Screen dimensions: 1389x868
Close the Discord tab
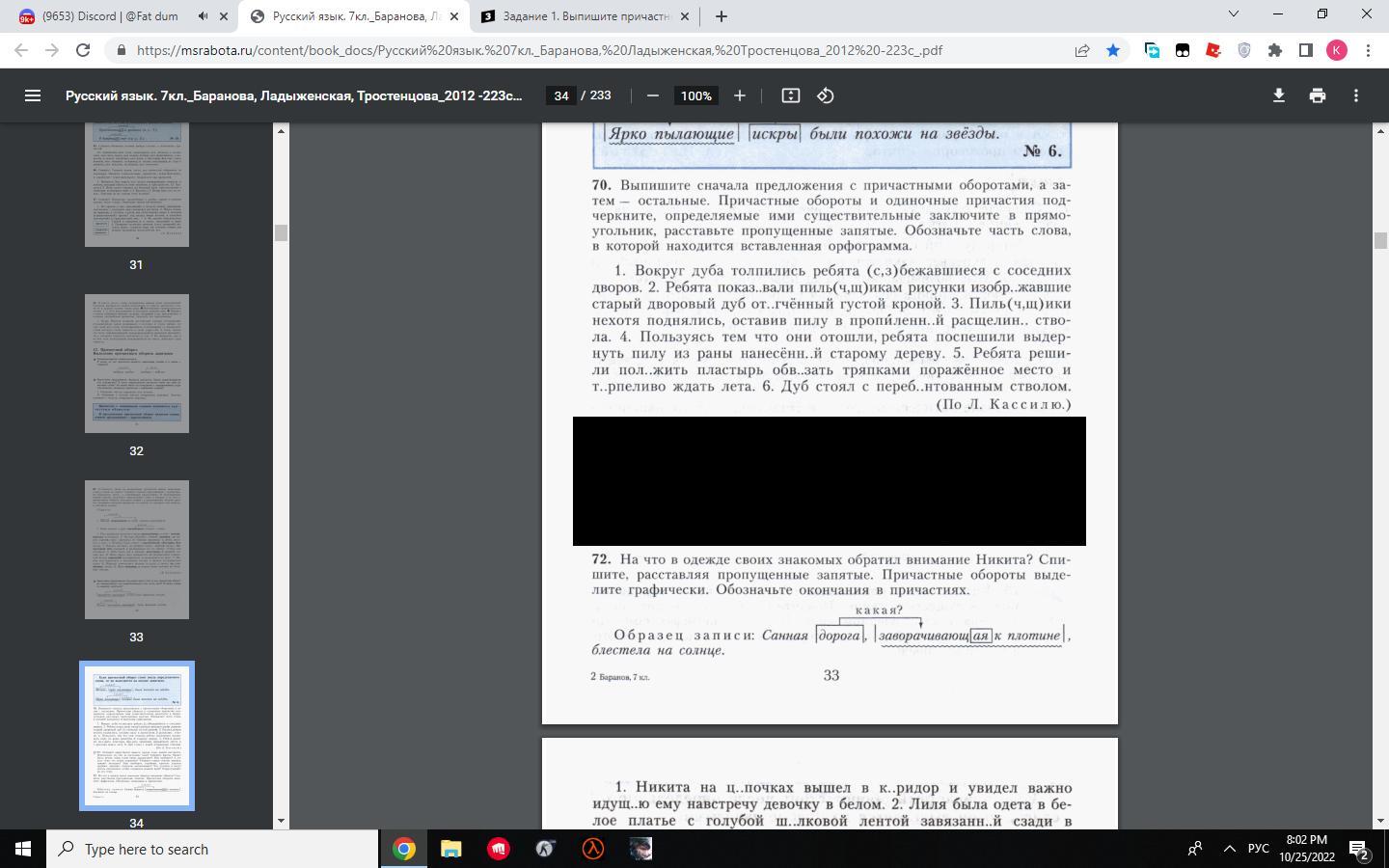[x=226, y=16]
